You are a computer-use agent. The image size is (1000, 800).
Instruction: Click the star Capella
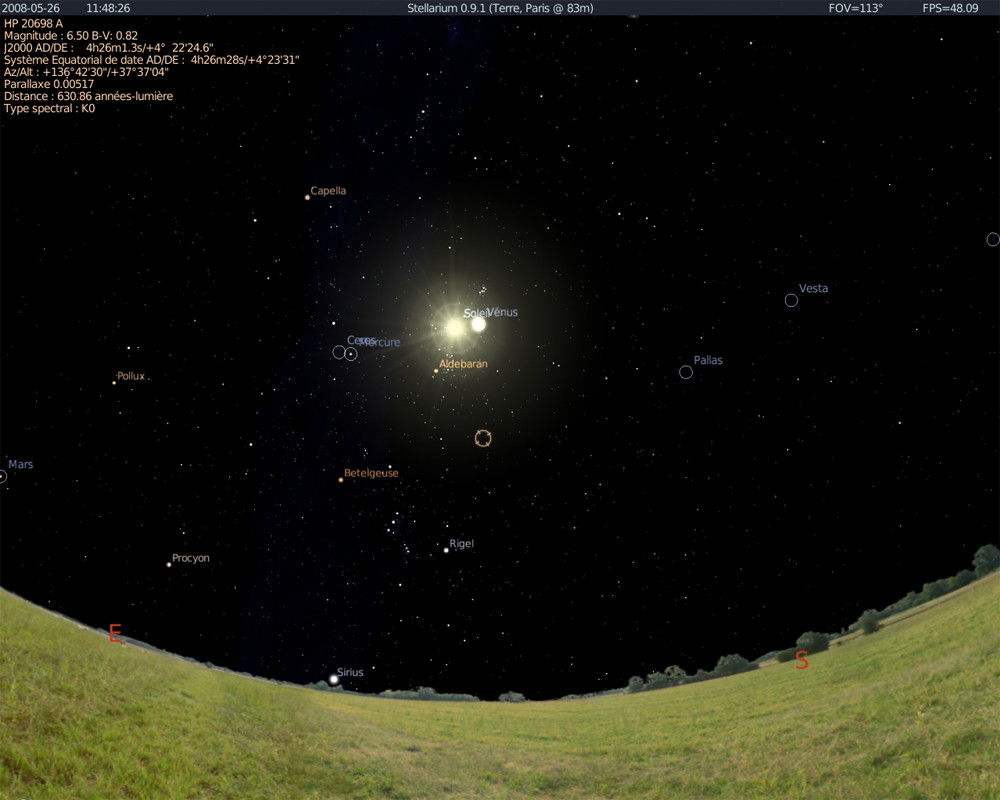point(306,196)
